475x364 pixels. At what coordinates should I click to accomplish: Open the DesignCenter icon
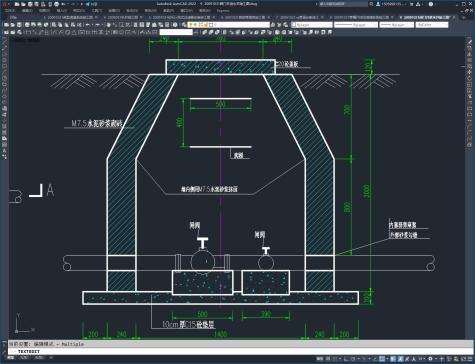pos(142,25)
